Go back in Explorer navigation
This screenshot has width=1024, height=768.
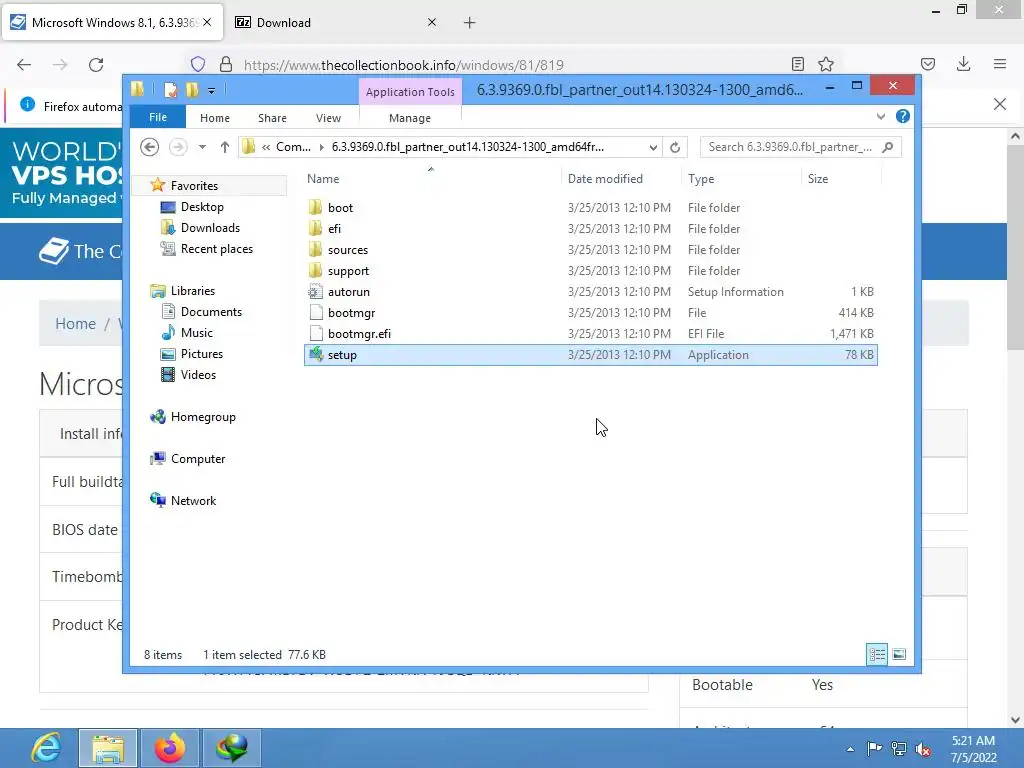tap(150, 147)
